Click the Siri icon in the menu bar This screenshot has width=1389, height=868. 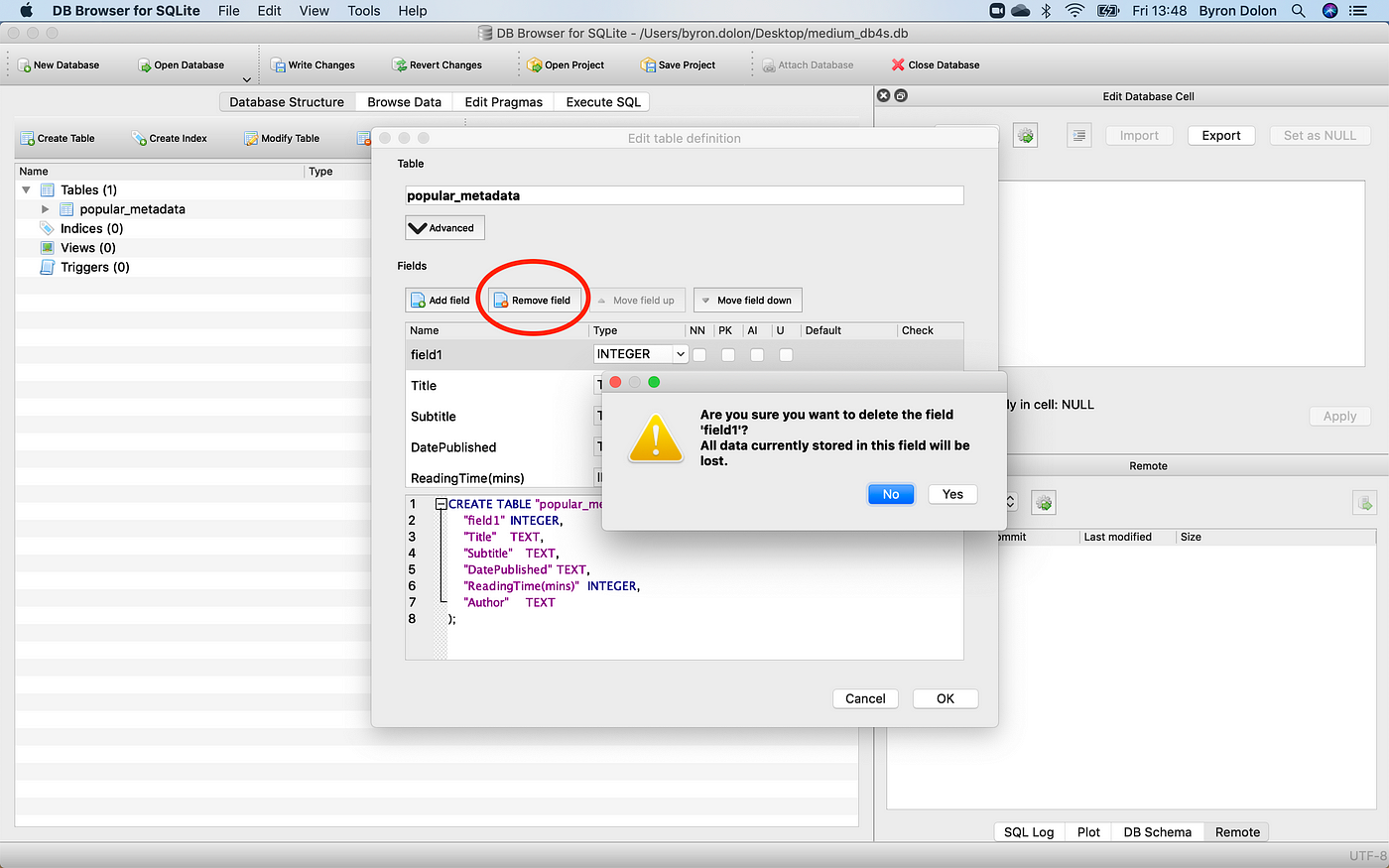click(1330, 11)
